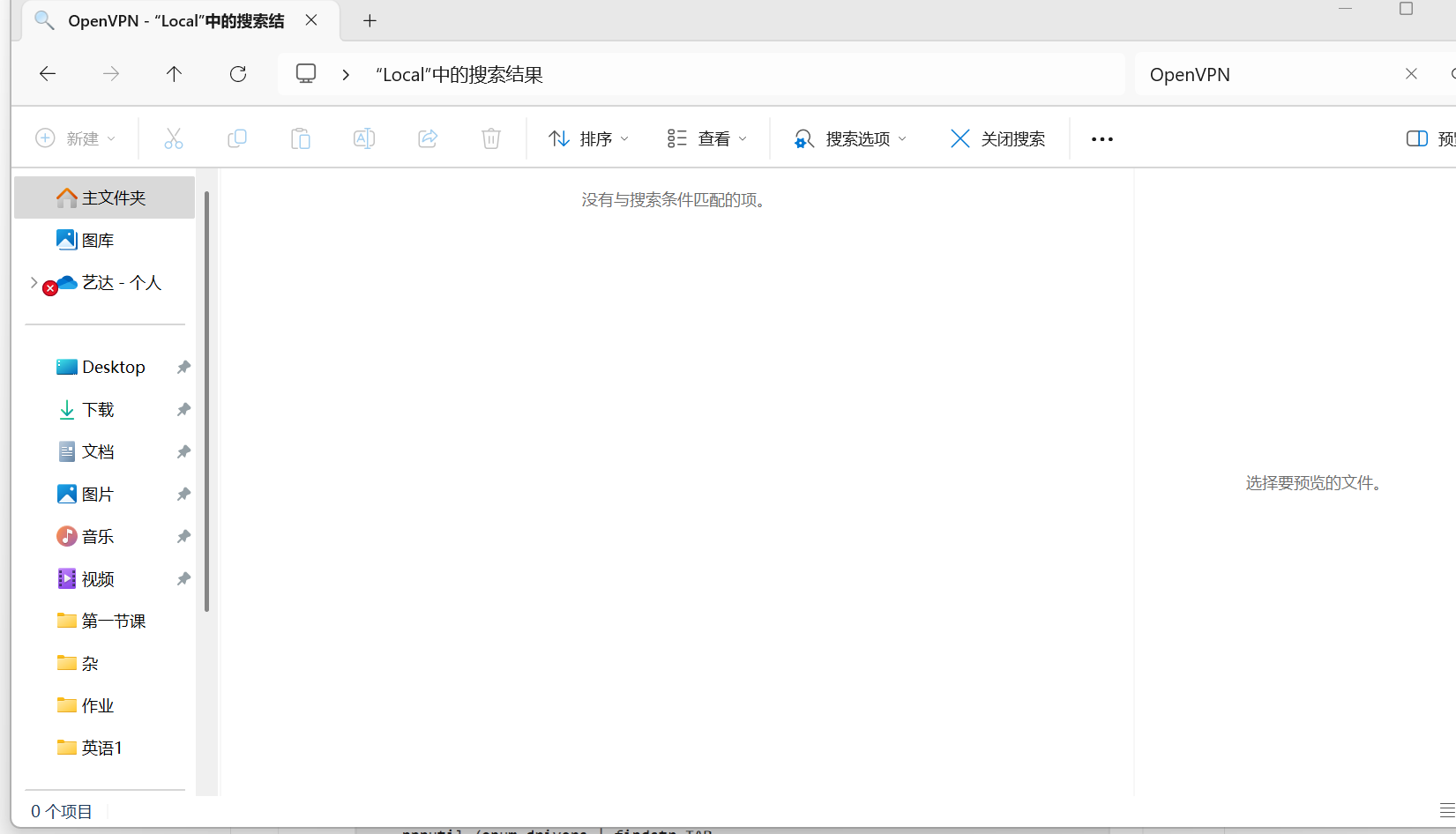
Task: Open the 查看 view options dropdown
Action: click(x=706, y=138)
